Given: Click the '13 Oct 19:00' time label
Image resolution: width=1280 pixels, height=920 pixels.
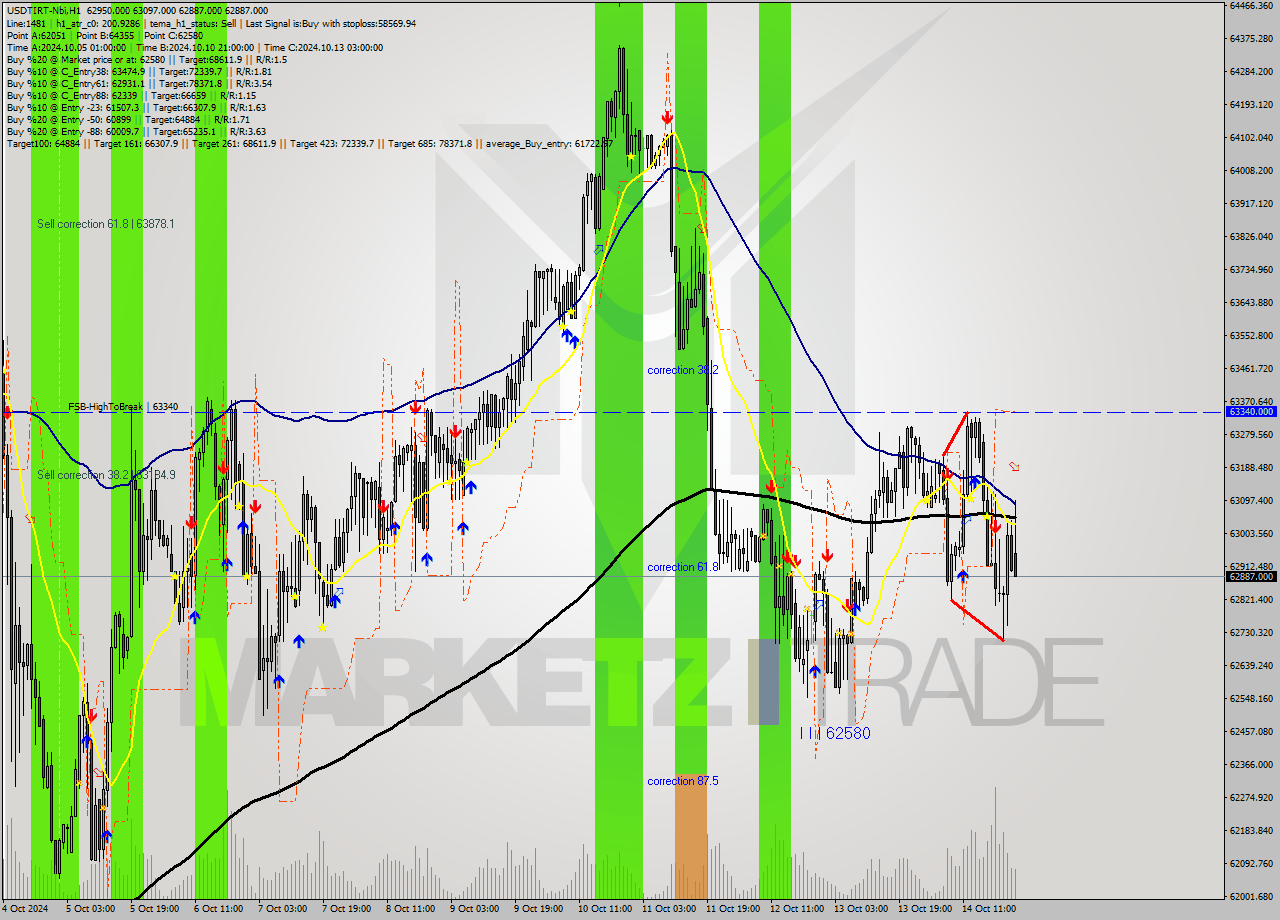Looking at the screenshot, I should [925, 909].
